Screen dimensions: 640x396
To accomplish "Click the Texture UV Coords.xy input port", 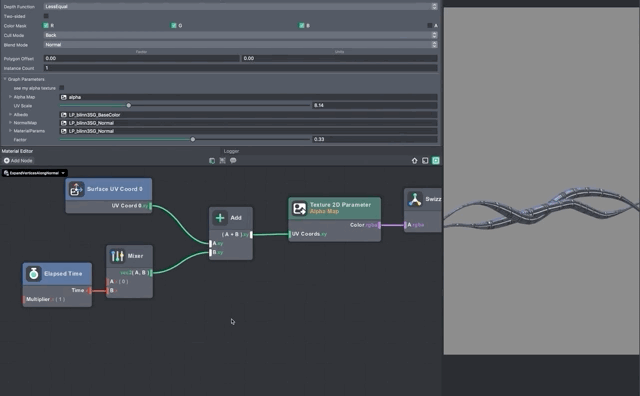I will [x=290, y=234].
